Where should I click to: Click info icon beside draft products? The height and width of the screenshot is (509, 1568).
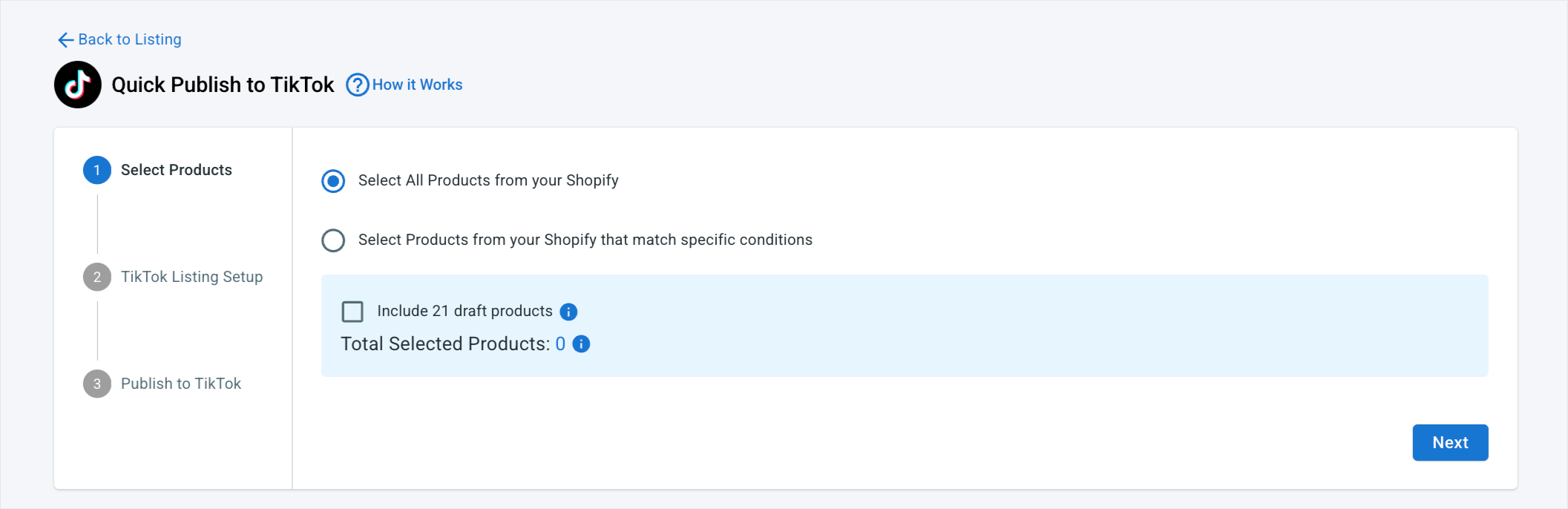pyautogui.click(x=568, y=312)
